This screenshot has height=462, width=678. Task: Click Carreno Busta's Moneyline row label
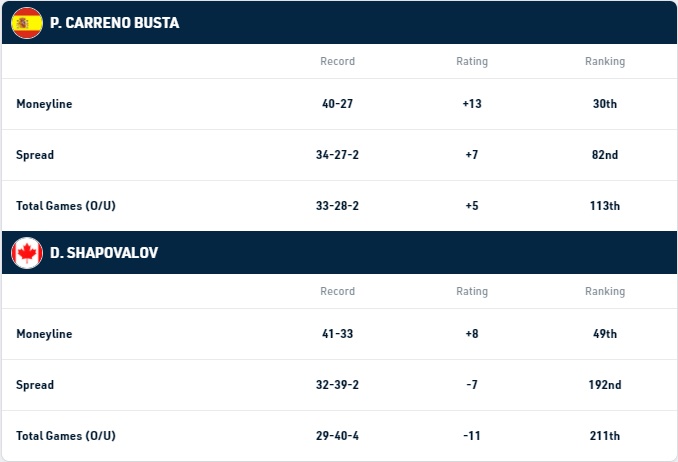[44, 104]
